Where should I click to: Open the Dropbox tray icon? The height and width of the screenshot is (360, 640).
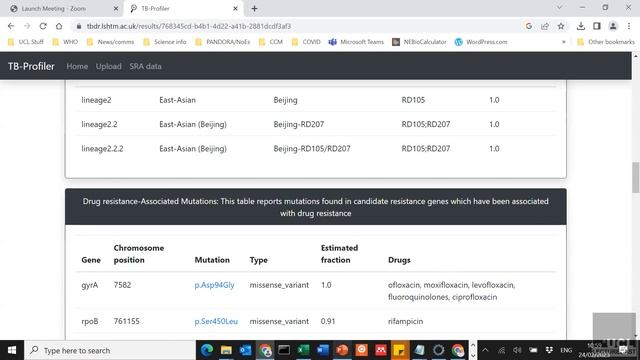tap(549, 350)
